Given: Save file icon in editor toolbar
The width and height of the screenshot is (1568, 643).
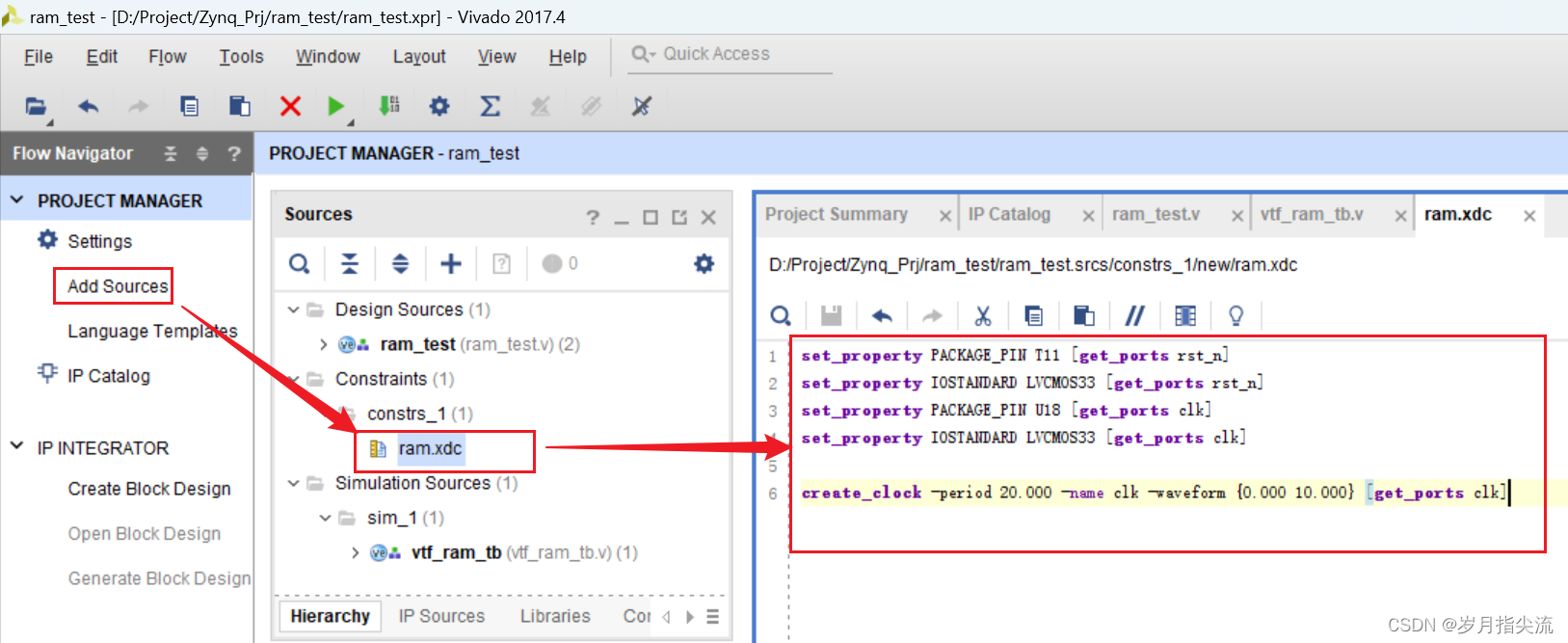Looking at the screenshot, I should tap(831, 315).
